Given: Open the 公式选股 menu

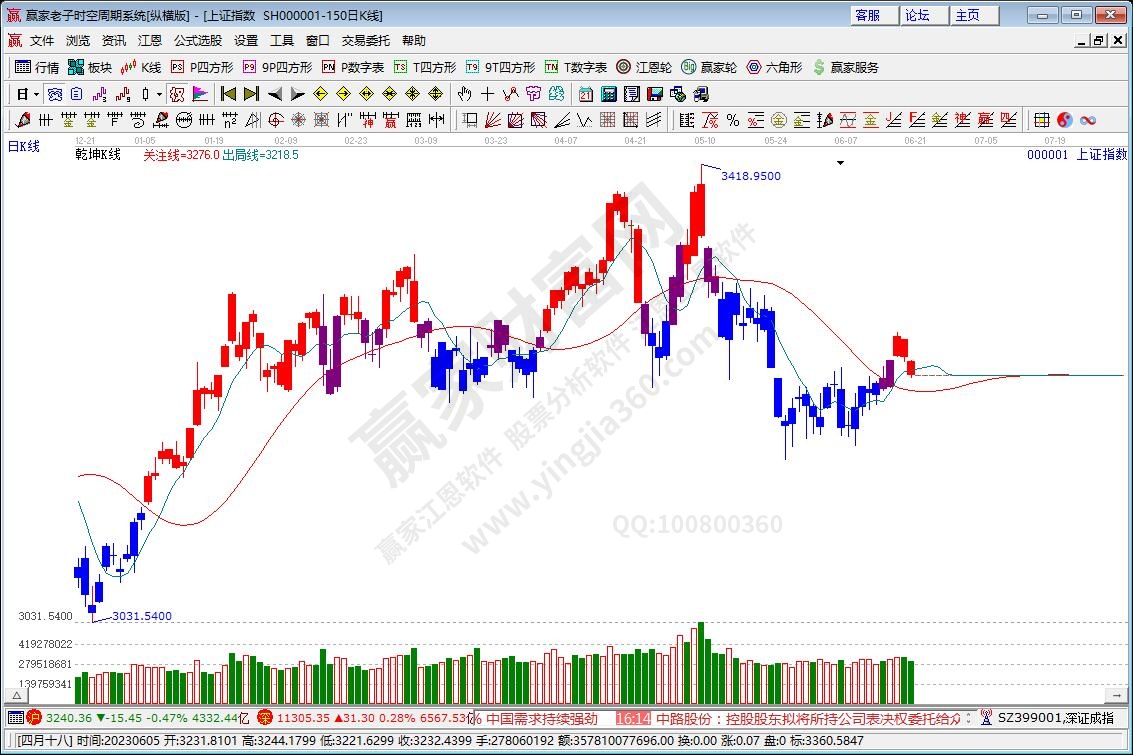Looking at the screenshot, I should click(x=198, y=41).
